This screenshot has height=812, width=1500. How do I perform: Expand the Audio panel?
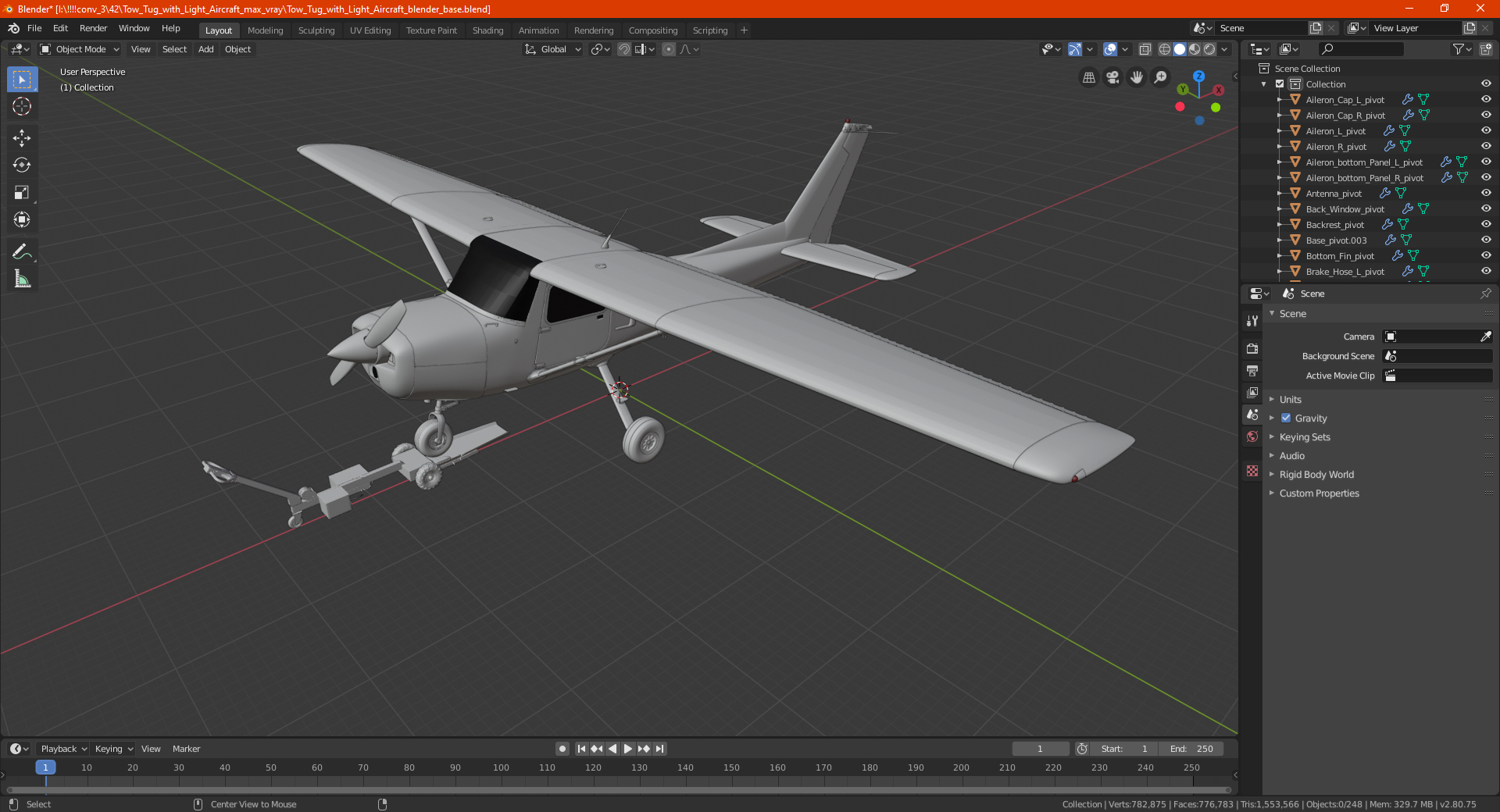[x=1291, y=456]
